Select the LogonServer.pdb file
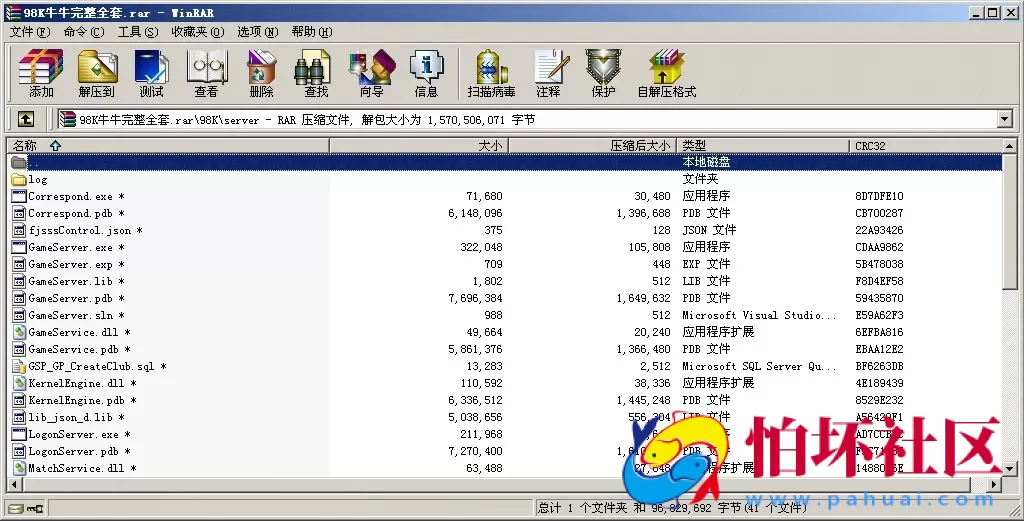 [x=73, y=450]
